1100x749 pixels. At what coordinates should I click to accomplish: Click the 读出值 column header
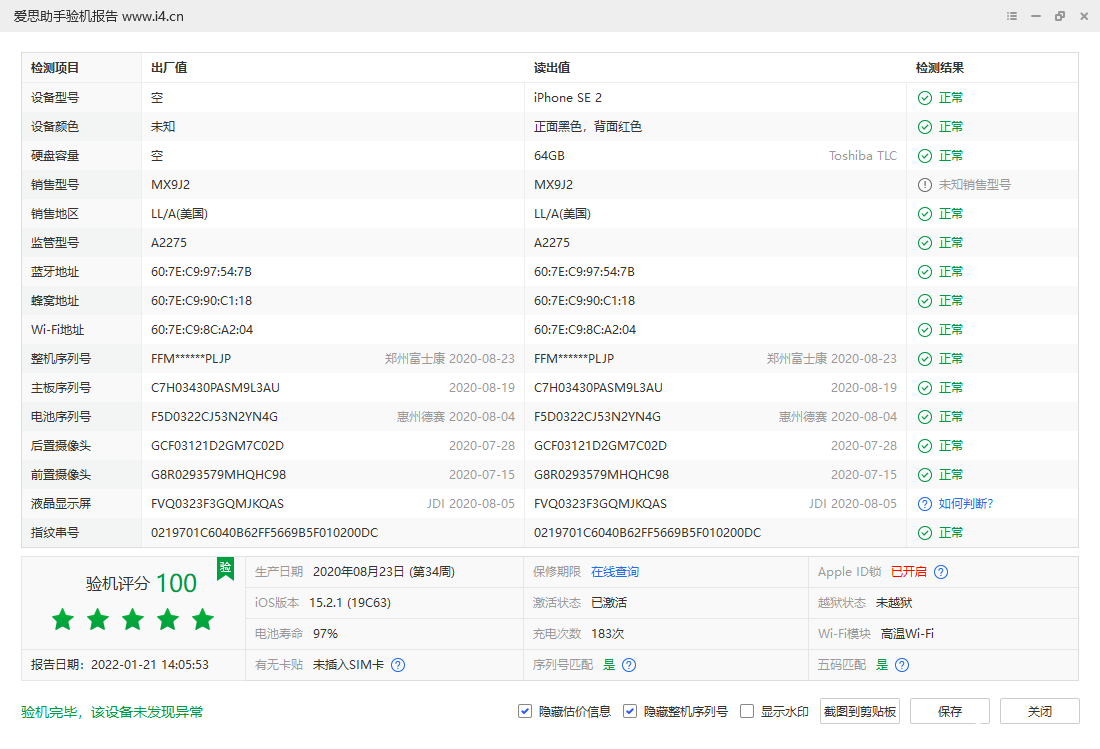click(x=552, y=68)
